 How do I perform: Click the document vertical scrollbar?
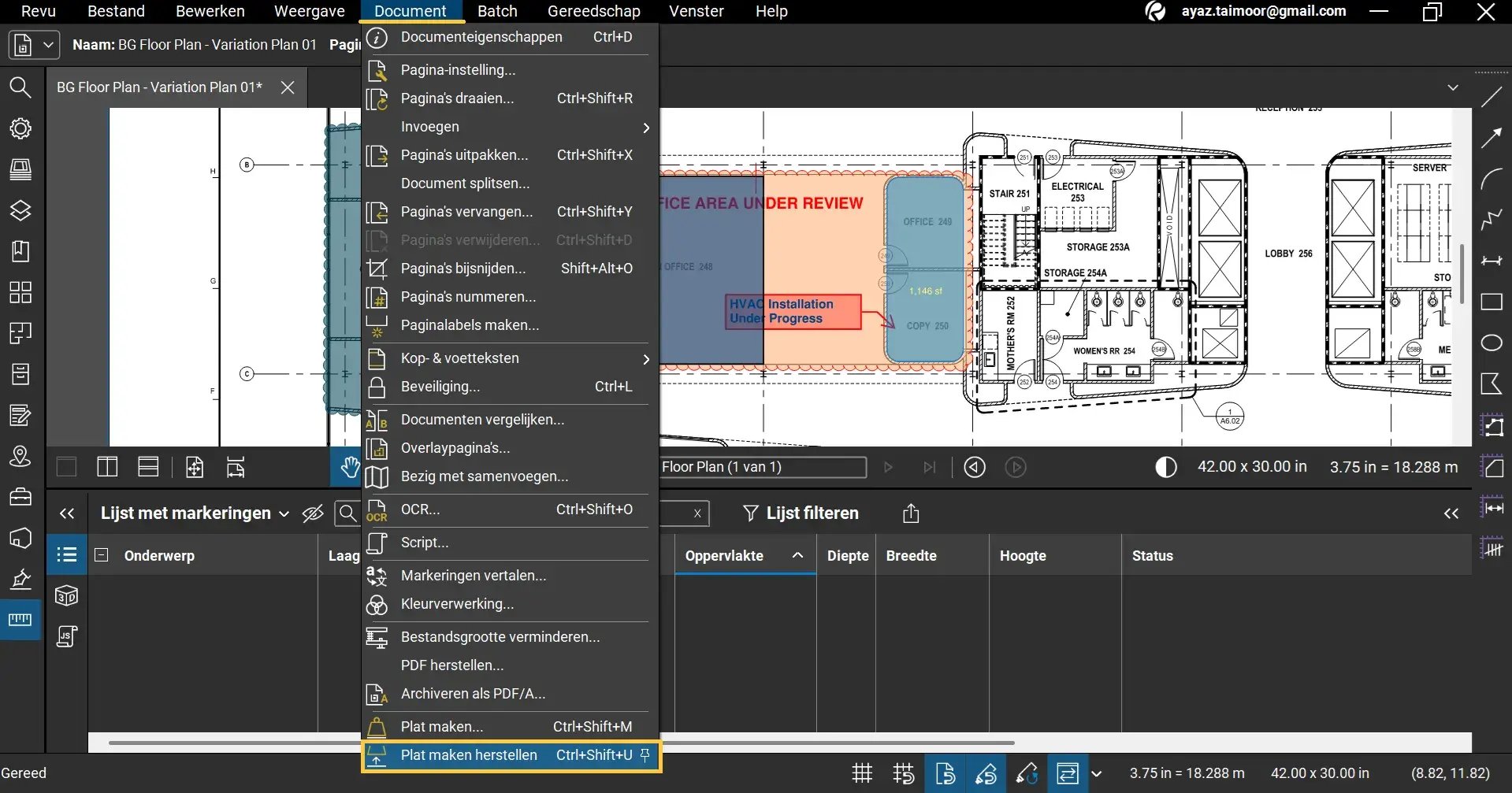pos(1462,273)
